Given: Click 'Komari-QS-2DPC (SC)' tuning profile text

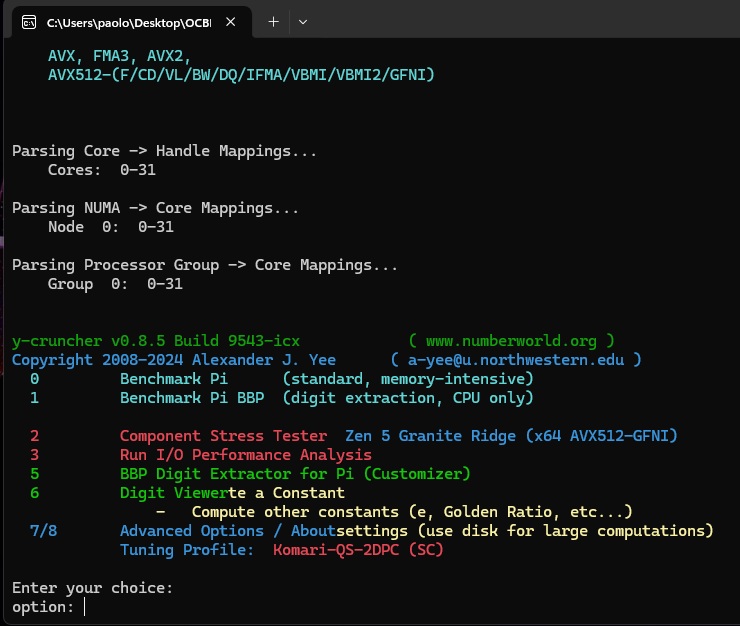Looking at the screenshot, I should pos(358,550).
